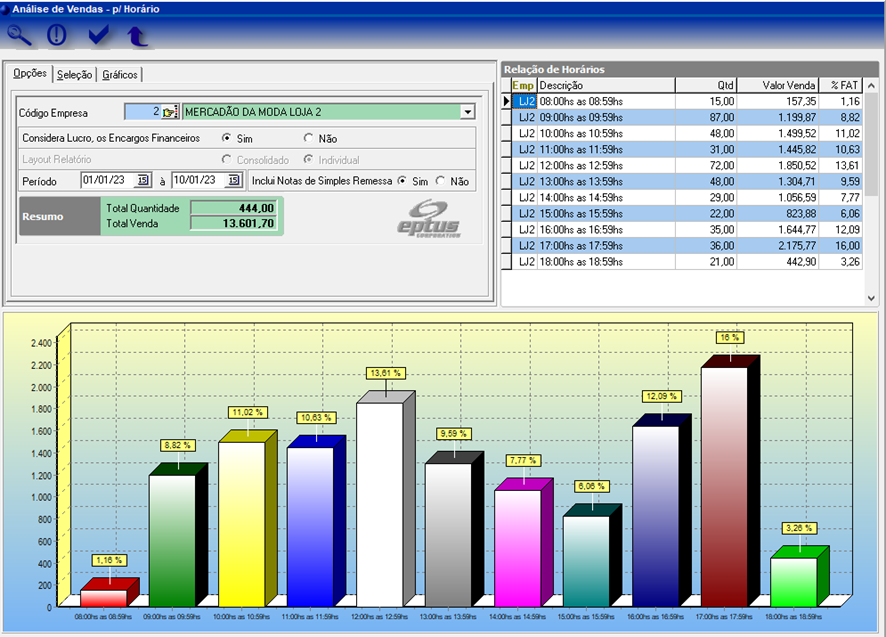Open the Gráficos tab
The height and width of the screenshot is (637, 886).
tap(120, 75)
